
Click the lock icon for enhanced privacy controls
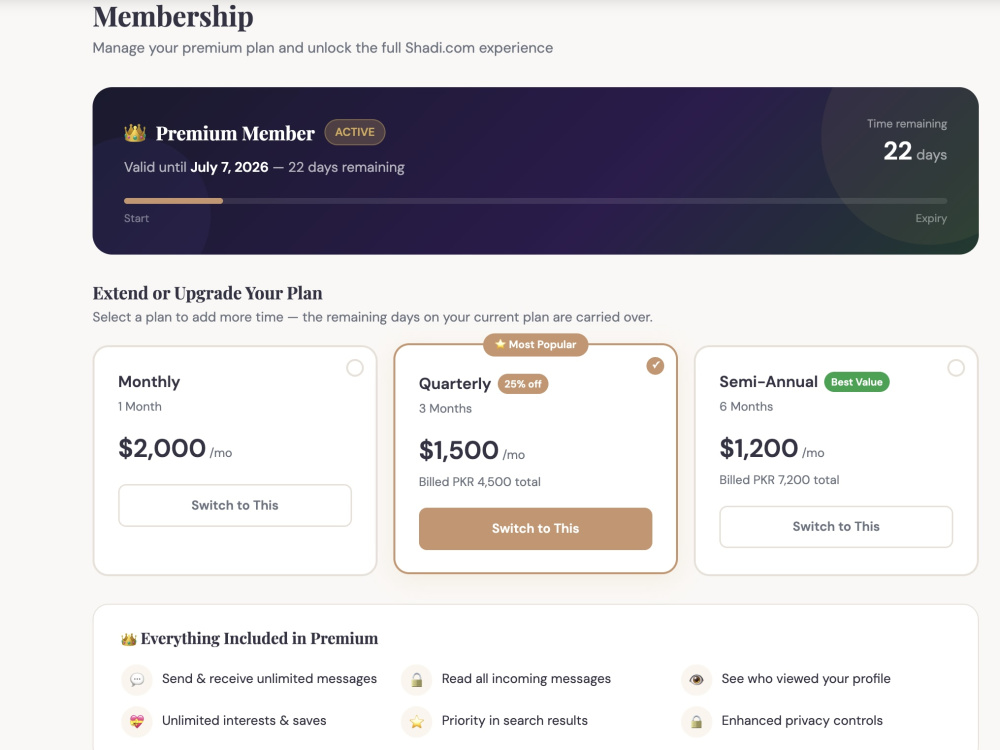click(696, 721)
